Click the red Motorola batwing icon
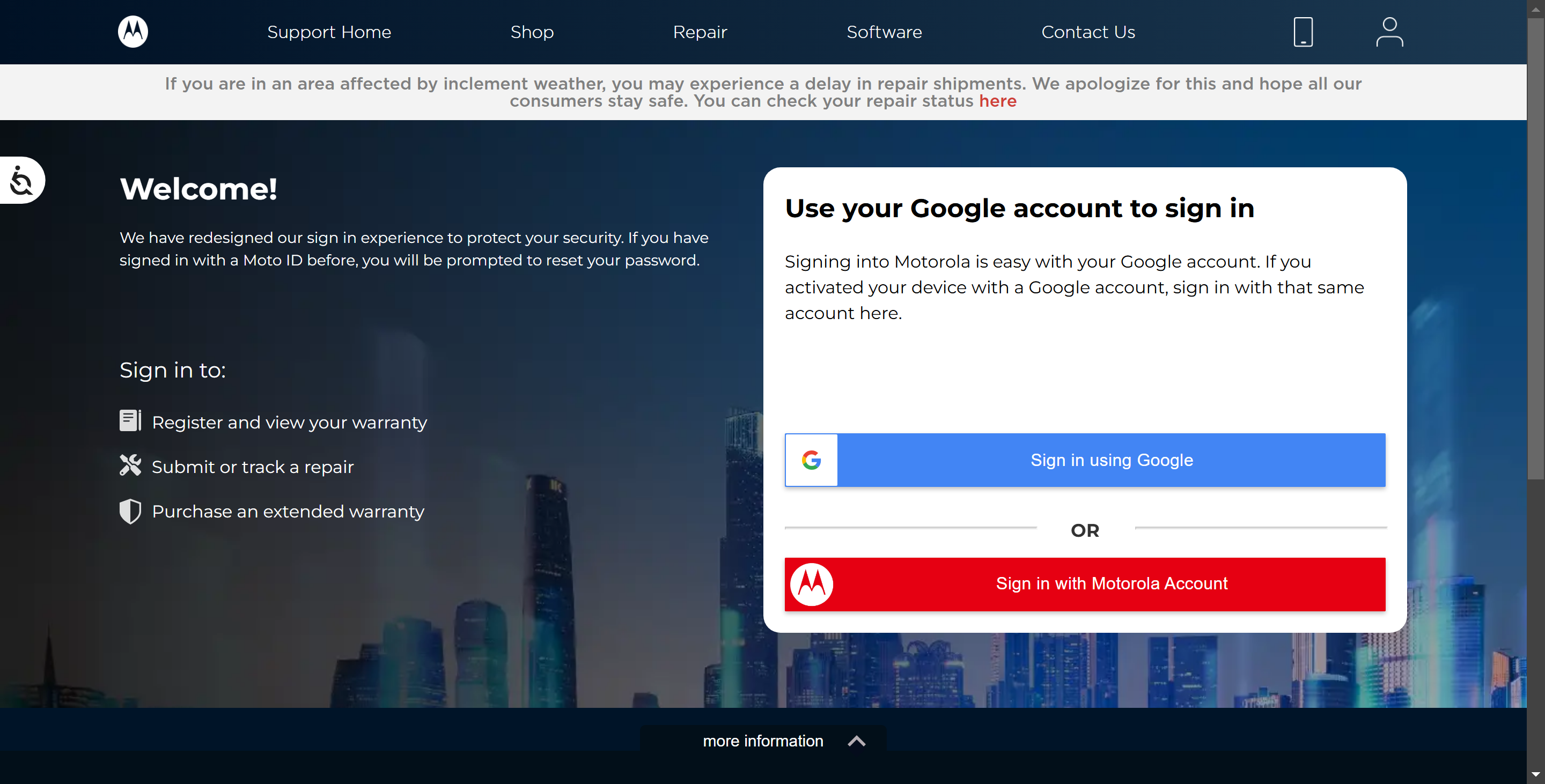Image resolution: width=1545 pixels, height=784 pixels. pos(812,584)
